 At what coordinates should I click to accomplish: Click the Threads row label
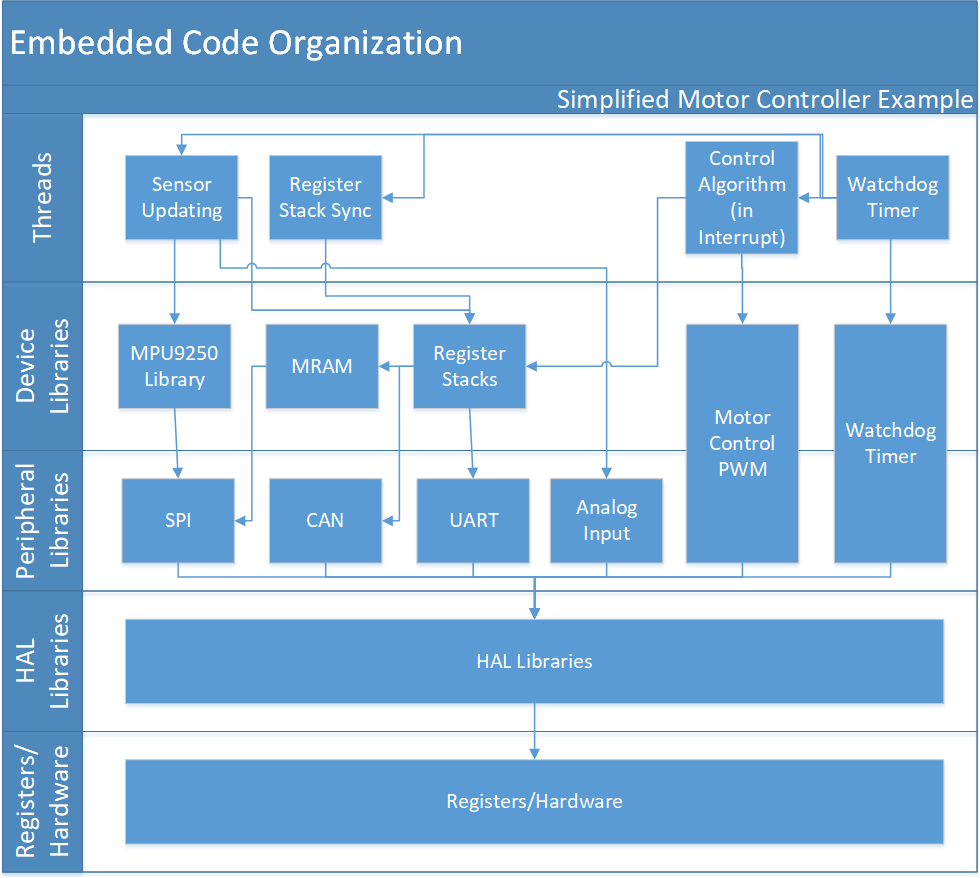coord(42,197)
